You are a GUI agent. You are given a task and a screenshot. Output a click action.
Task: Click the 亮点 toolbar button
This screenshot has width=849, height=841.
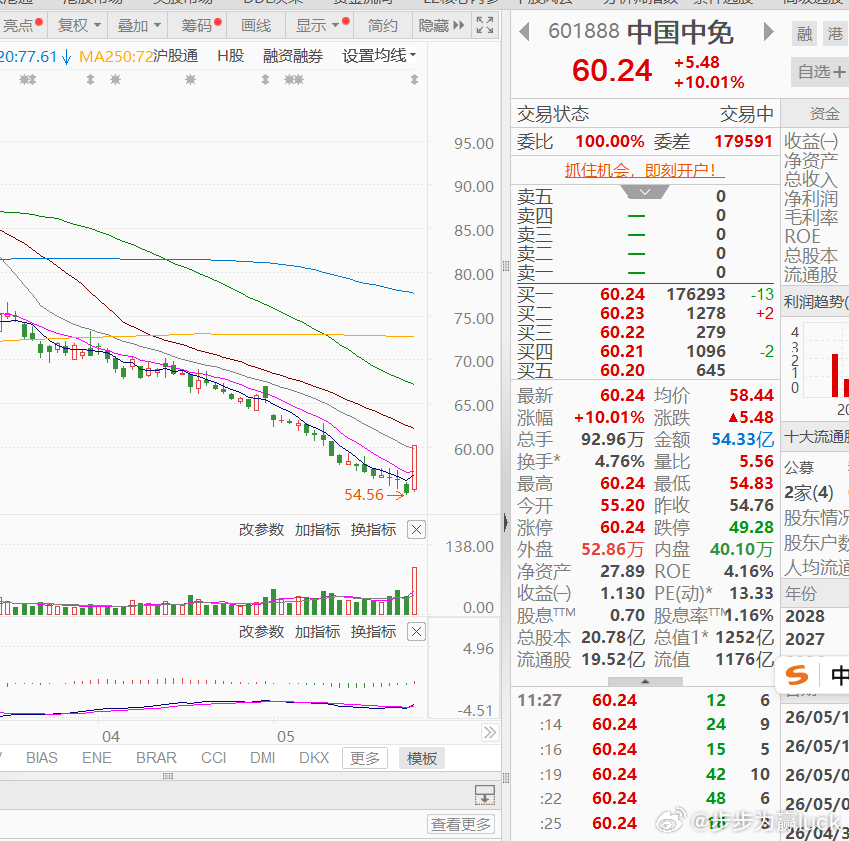pos(22,25)
